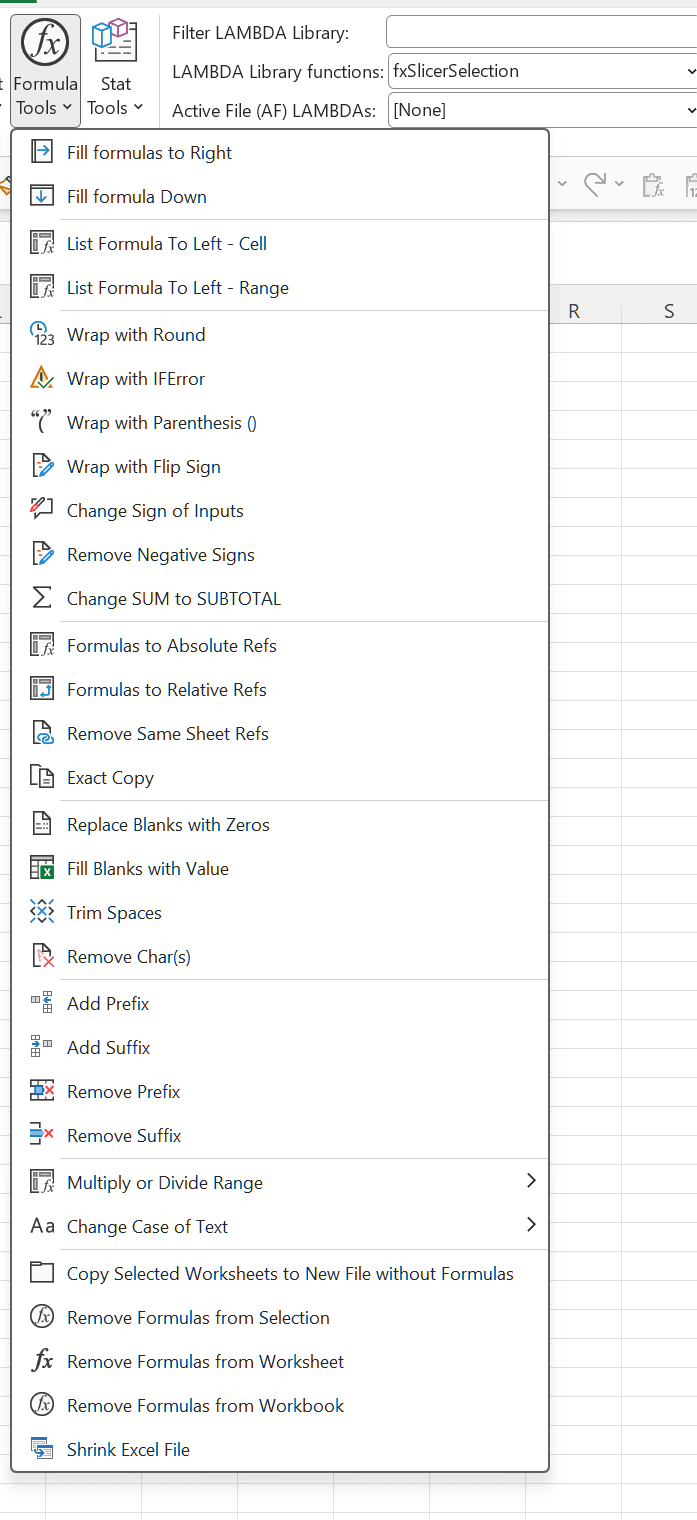Open the Stat Tools ribbon dropdown
The image size is (697, 1520).
116,70
